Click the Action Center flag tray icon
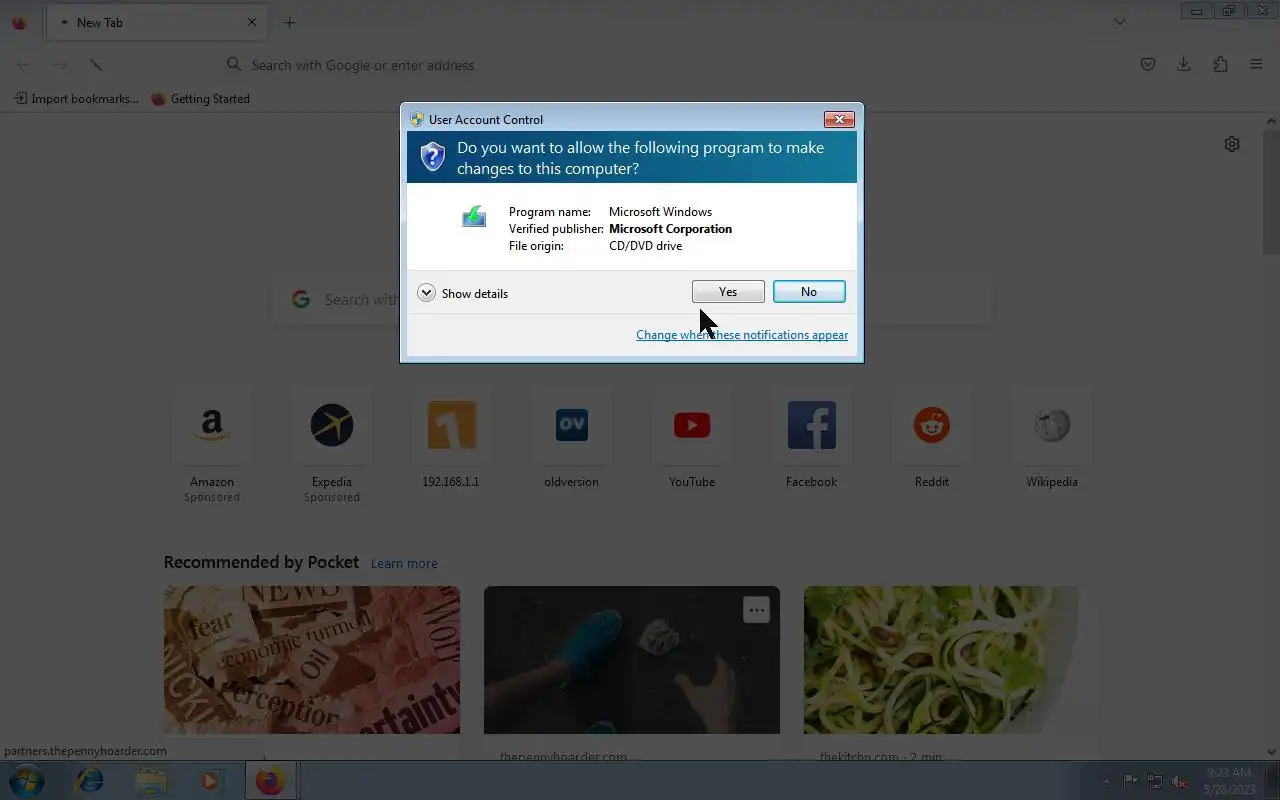 [1130, 781]
